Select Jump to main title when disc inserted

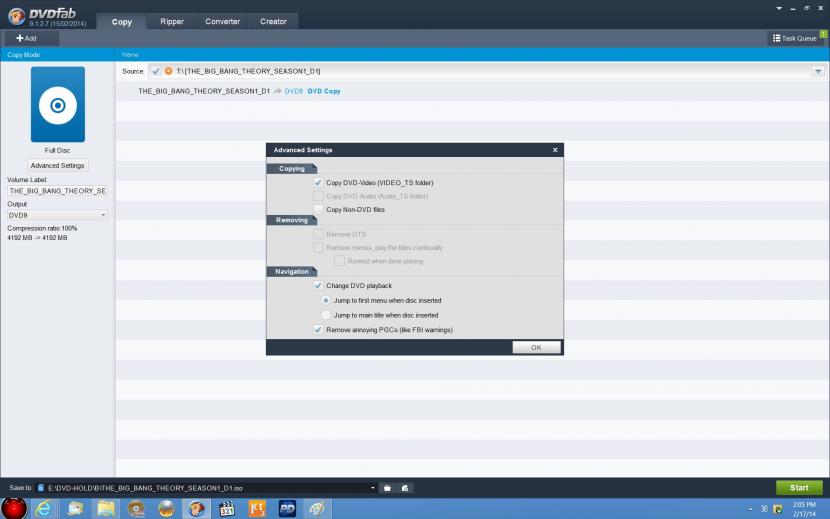click(326, 315)
